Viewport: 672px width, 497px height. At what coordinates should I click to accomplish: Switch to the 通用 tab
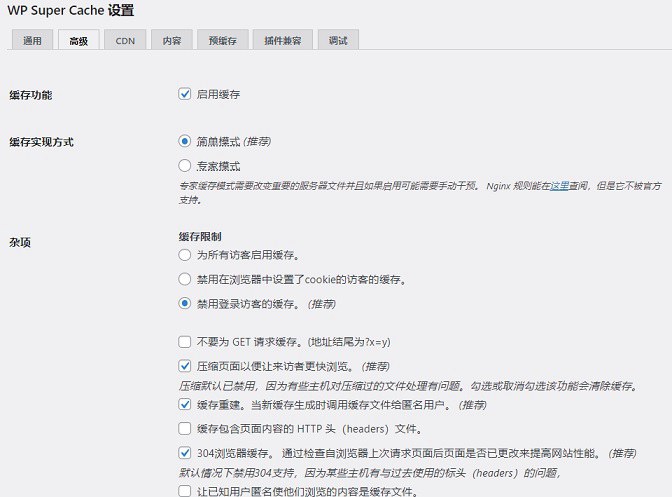point(32,40)
